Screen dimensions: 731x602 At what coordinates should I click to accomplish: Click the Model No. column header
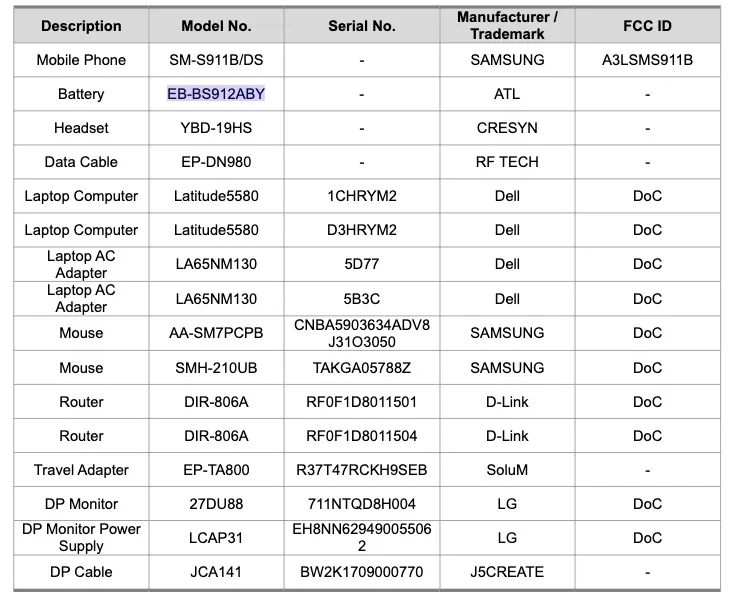coord(216,26)
